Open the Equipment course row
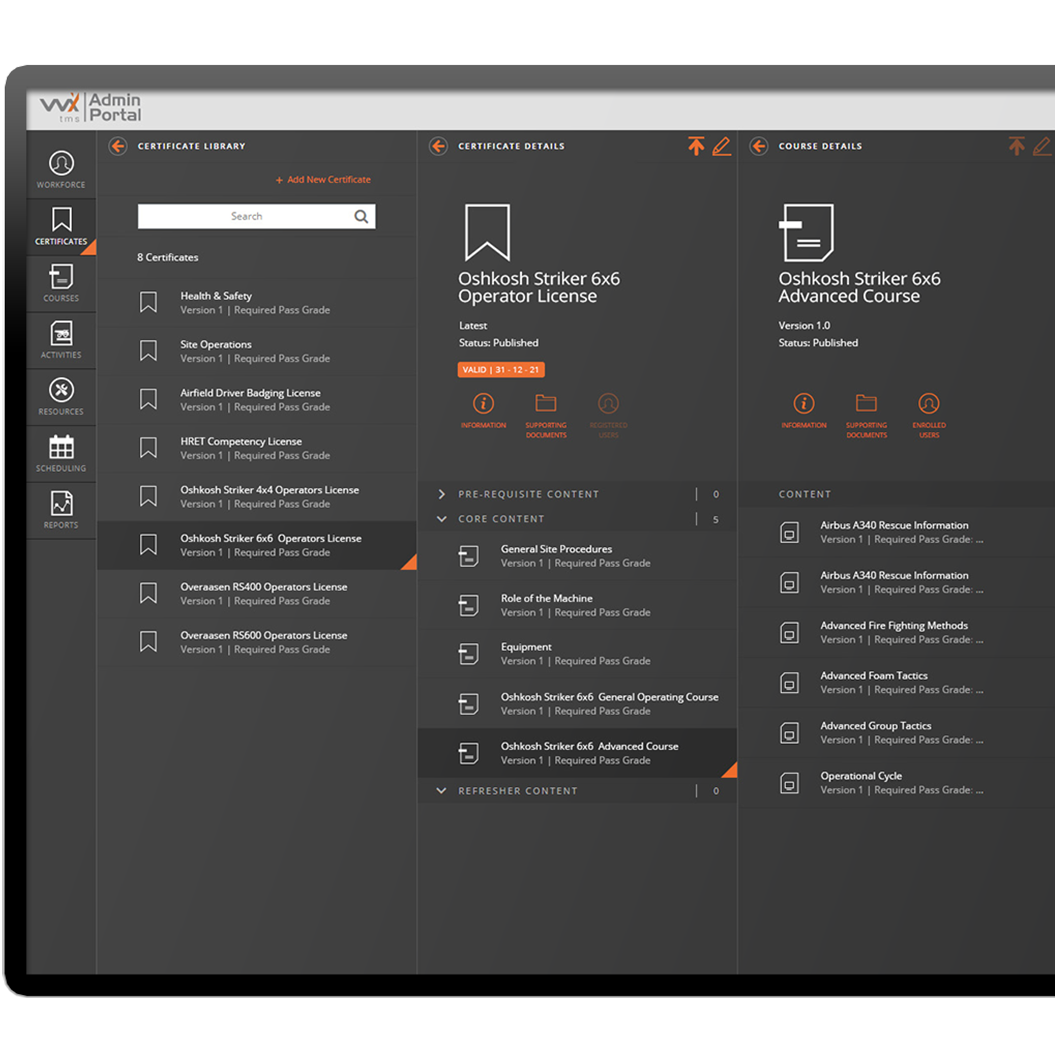This screenshot has width=1055, height=1040. pyautogui.click(x=577, y=654)
